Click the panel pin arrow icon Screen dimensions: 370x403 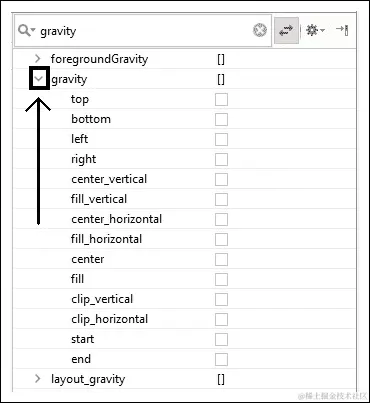342,30
